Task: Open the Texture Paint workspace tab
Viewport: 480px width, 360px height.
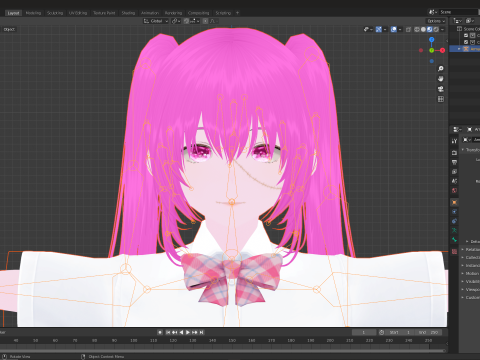Action: point(104,13)
